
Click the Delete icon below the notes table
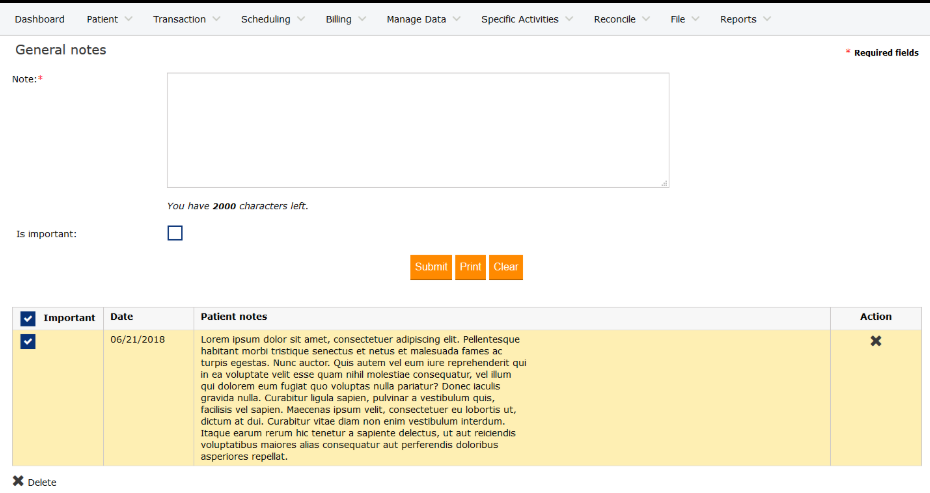18,481
